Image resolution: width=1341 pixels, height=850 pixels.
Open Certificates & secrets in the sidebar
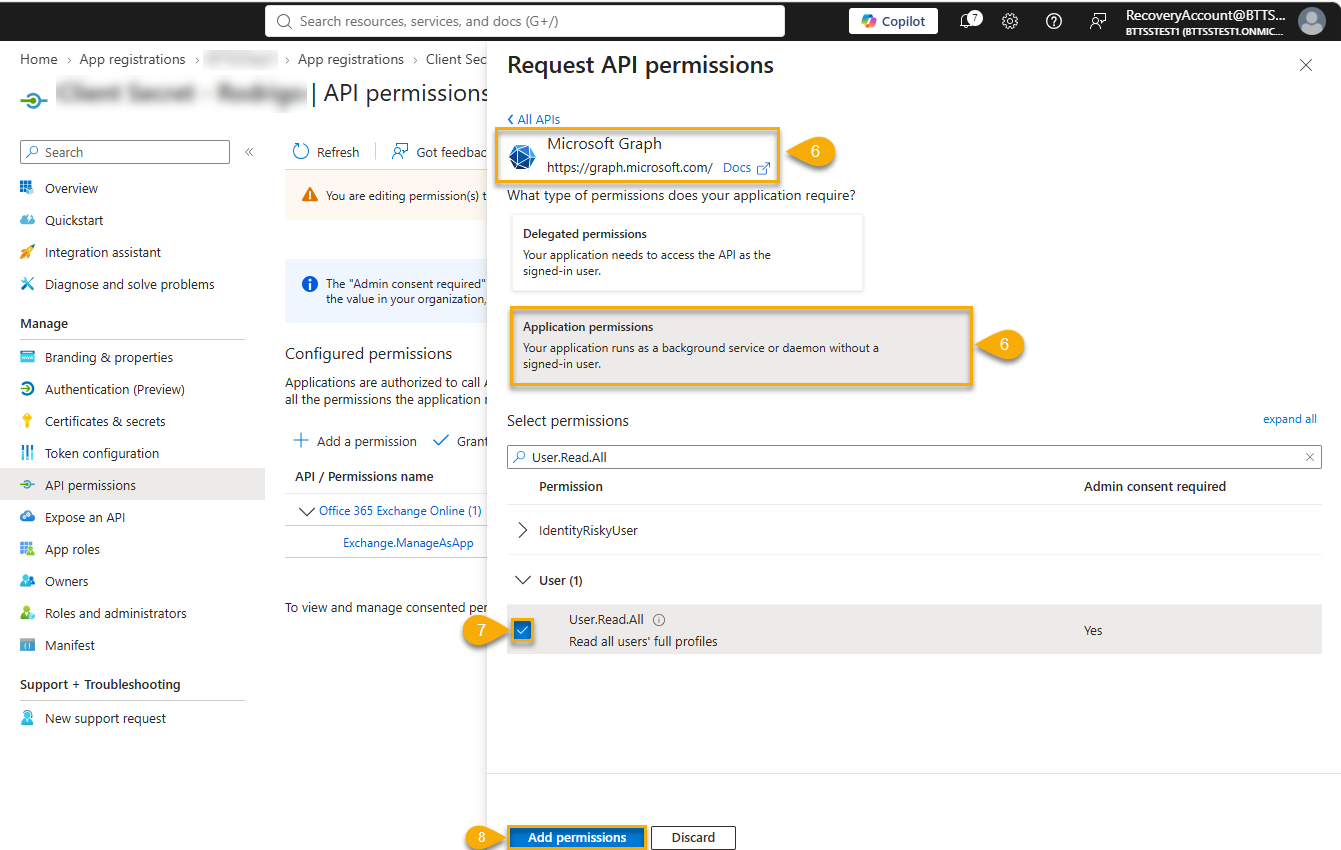(x=105, y=421)
